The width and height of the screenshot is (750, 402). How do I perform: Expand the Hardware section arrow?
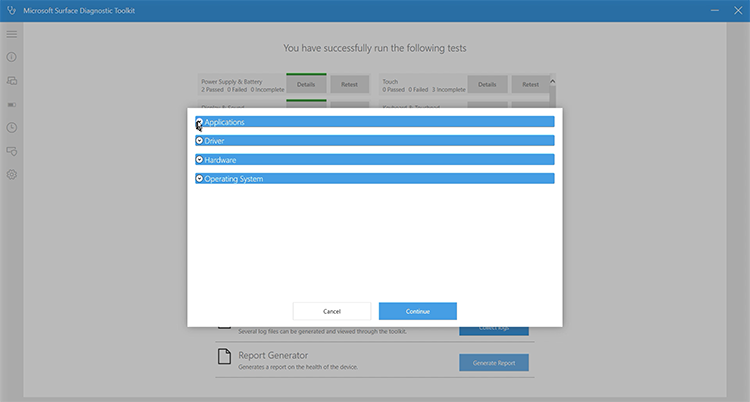pyautogui.click(x=199, y=160)
